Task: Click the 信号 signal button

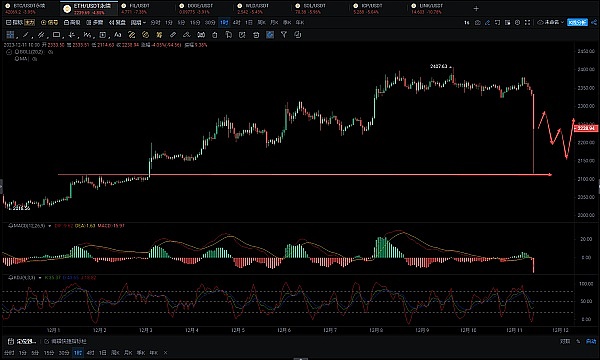Action: (49, 23)
